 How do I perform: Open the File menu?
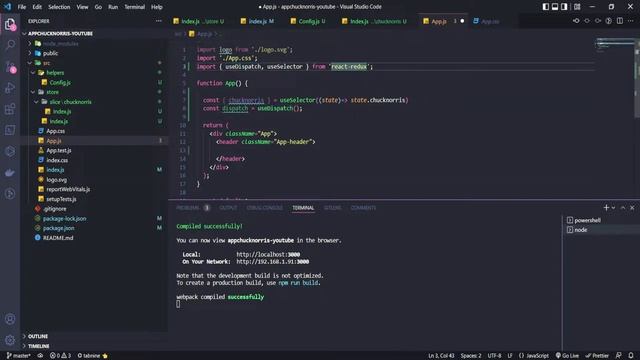[x=22, y=7]
